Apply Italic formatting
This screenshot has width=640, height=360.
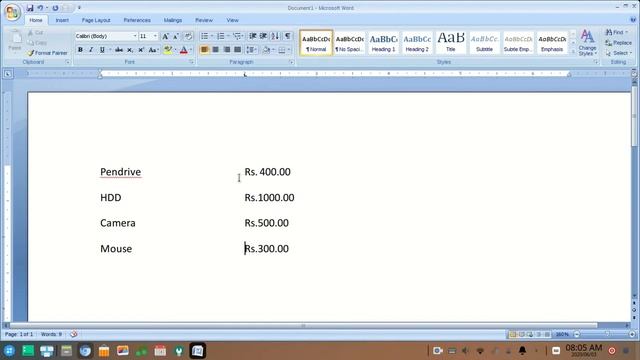coord(91,50)
